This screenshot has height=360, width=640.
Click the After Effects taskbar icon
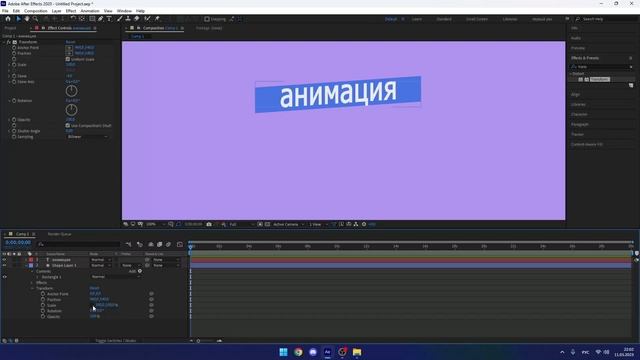point(327,352)
